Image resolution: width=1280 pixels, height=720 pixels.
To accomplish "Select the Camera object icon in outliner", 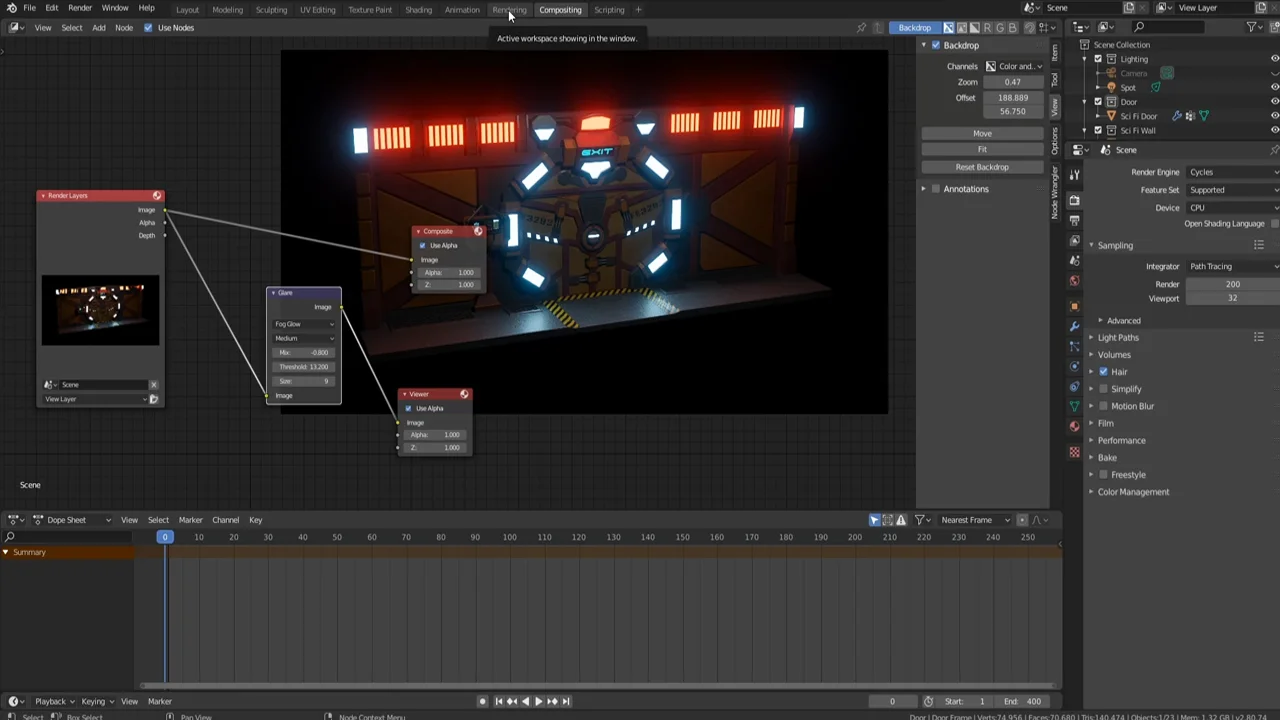I will [1110, 73].
